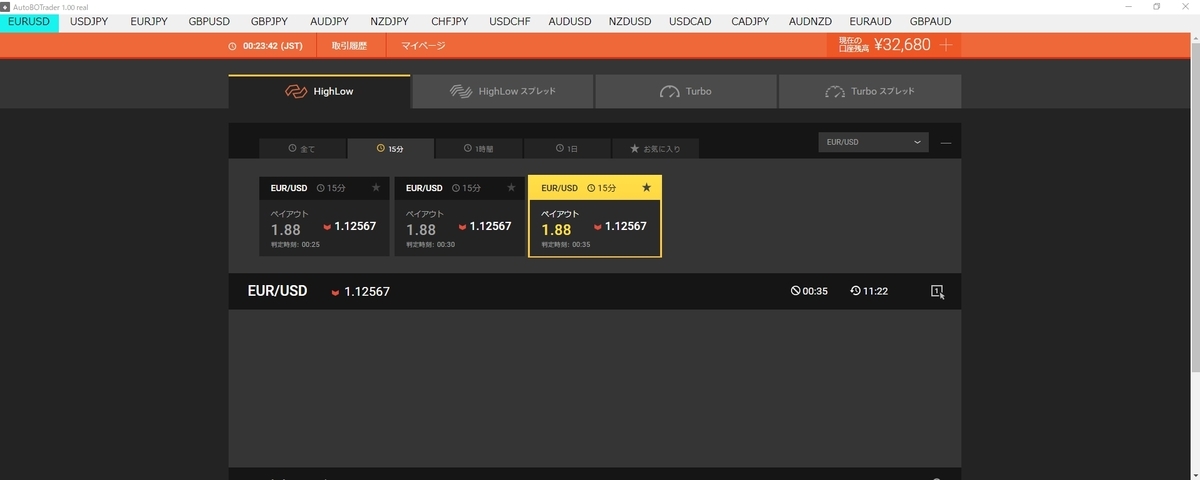Select the GBPAUD pair tab
1200x480 pixels.
tap(930, 21)
